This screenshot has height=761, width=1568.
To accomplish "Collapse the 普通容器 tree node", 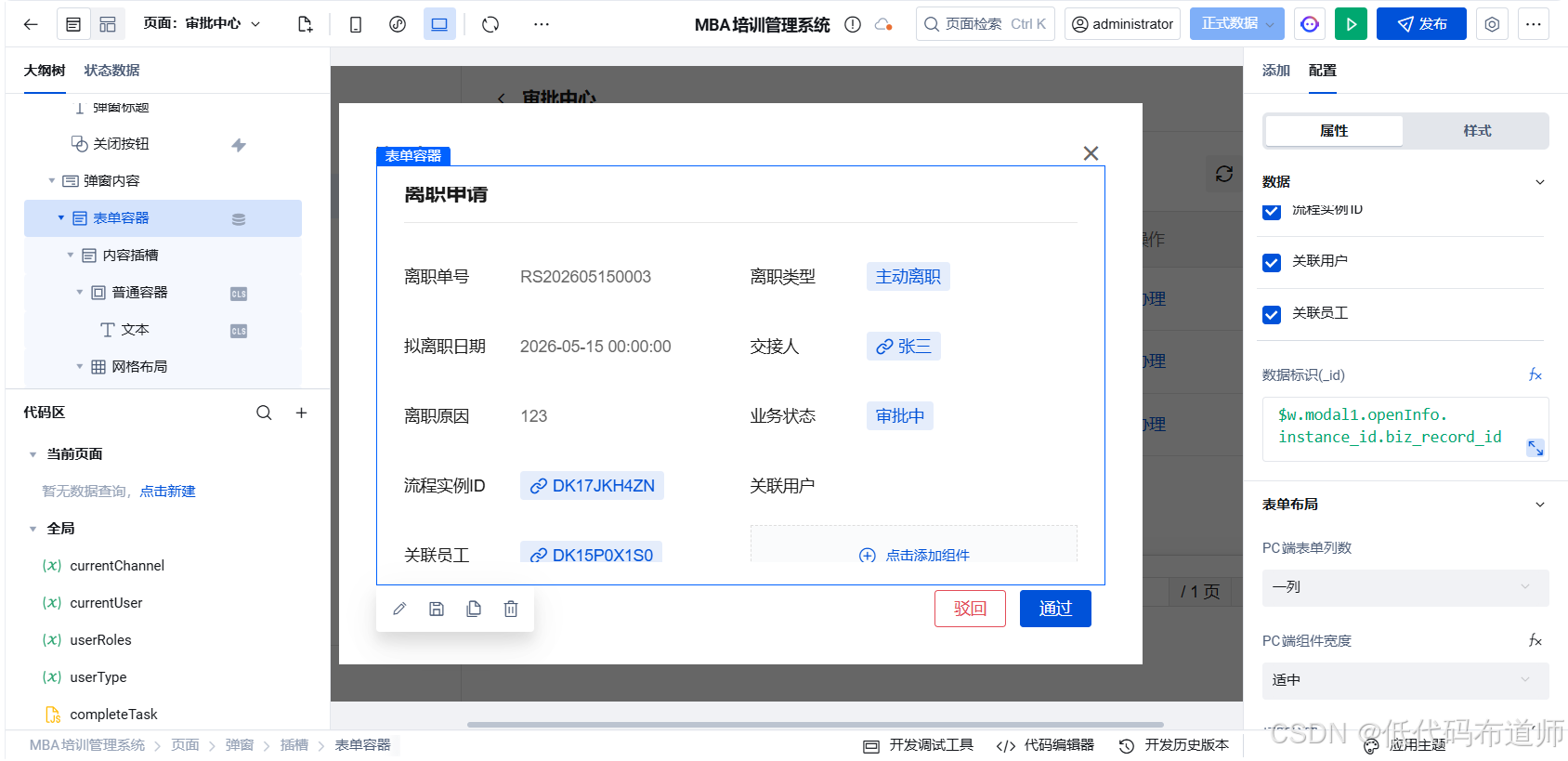I will (x=80, y=293).
